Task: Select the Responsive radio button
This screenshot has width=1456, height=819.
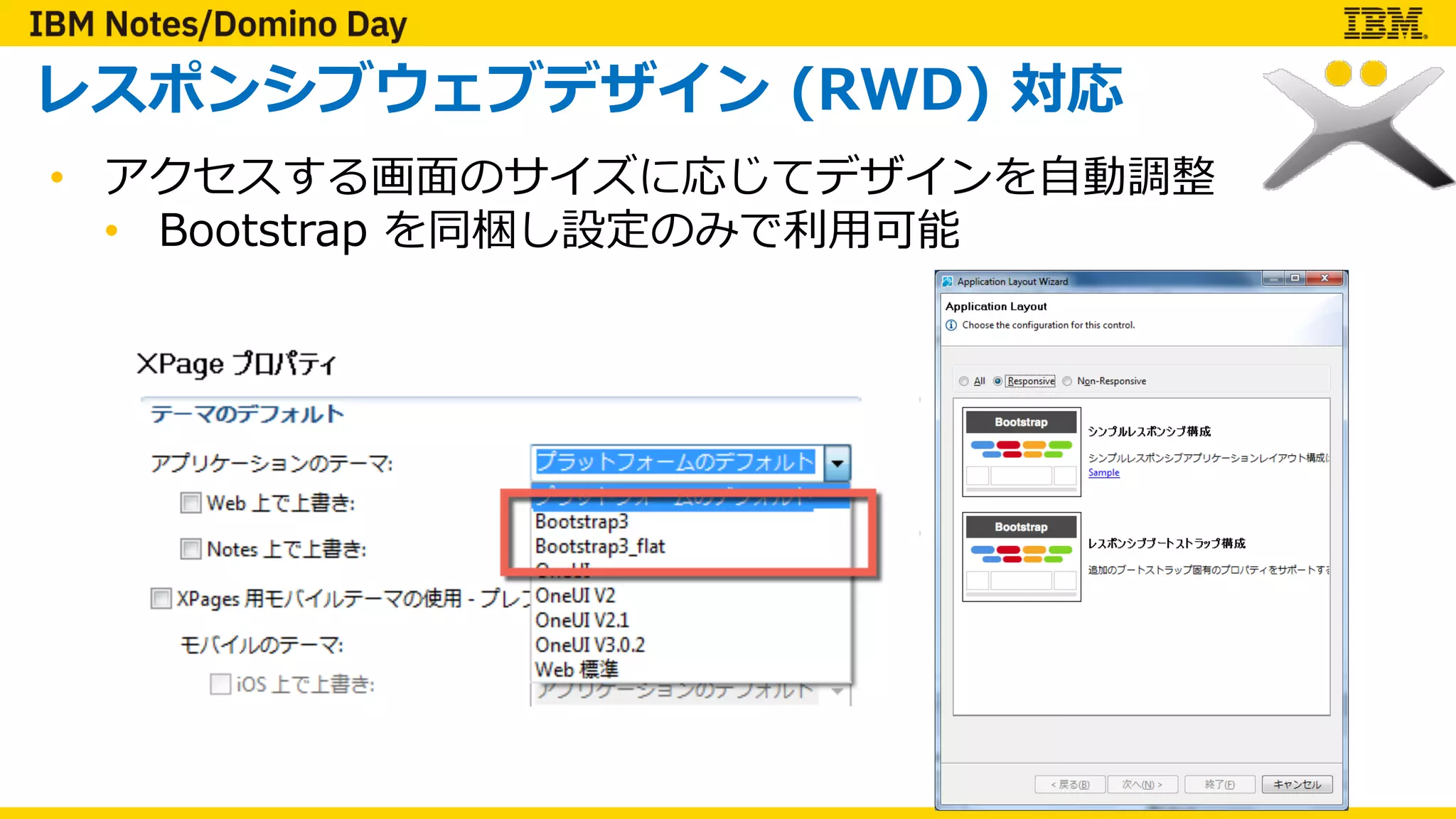Action: tap(998, 381)
